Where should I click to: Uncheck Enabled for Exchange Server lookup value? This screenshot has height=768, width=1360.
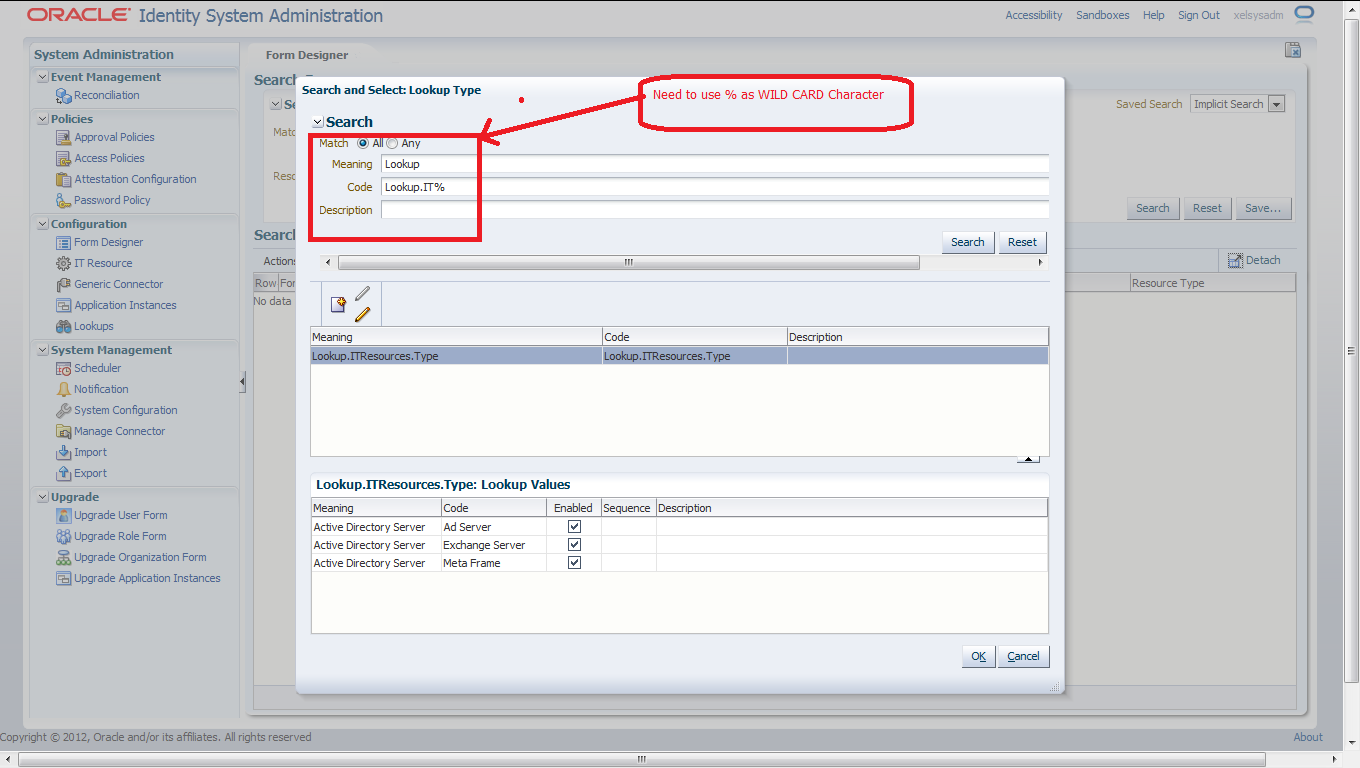click(x=574, y=544)
